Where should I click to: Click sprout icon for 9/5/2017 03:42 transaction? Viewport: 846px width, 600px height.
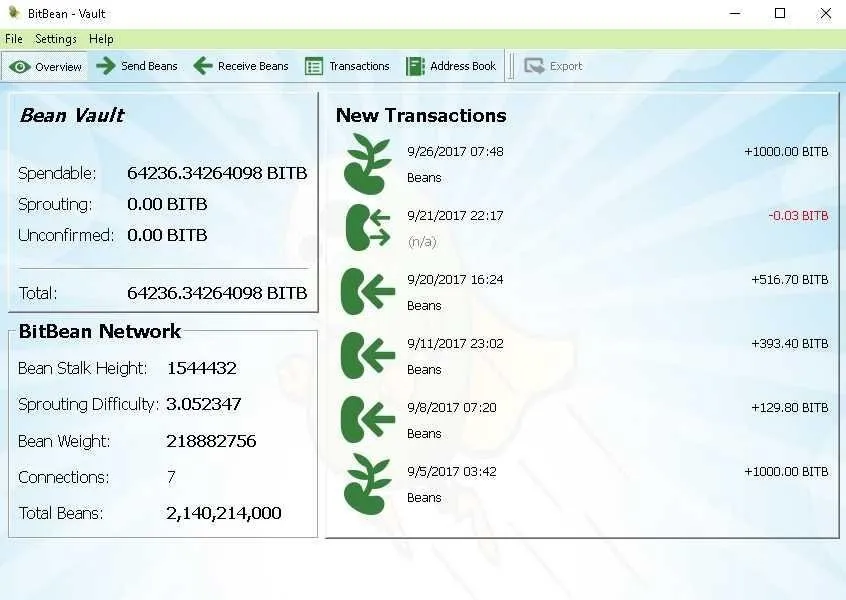[x=367, y=484]
